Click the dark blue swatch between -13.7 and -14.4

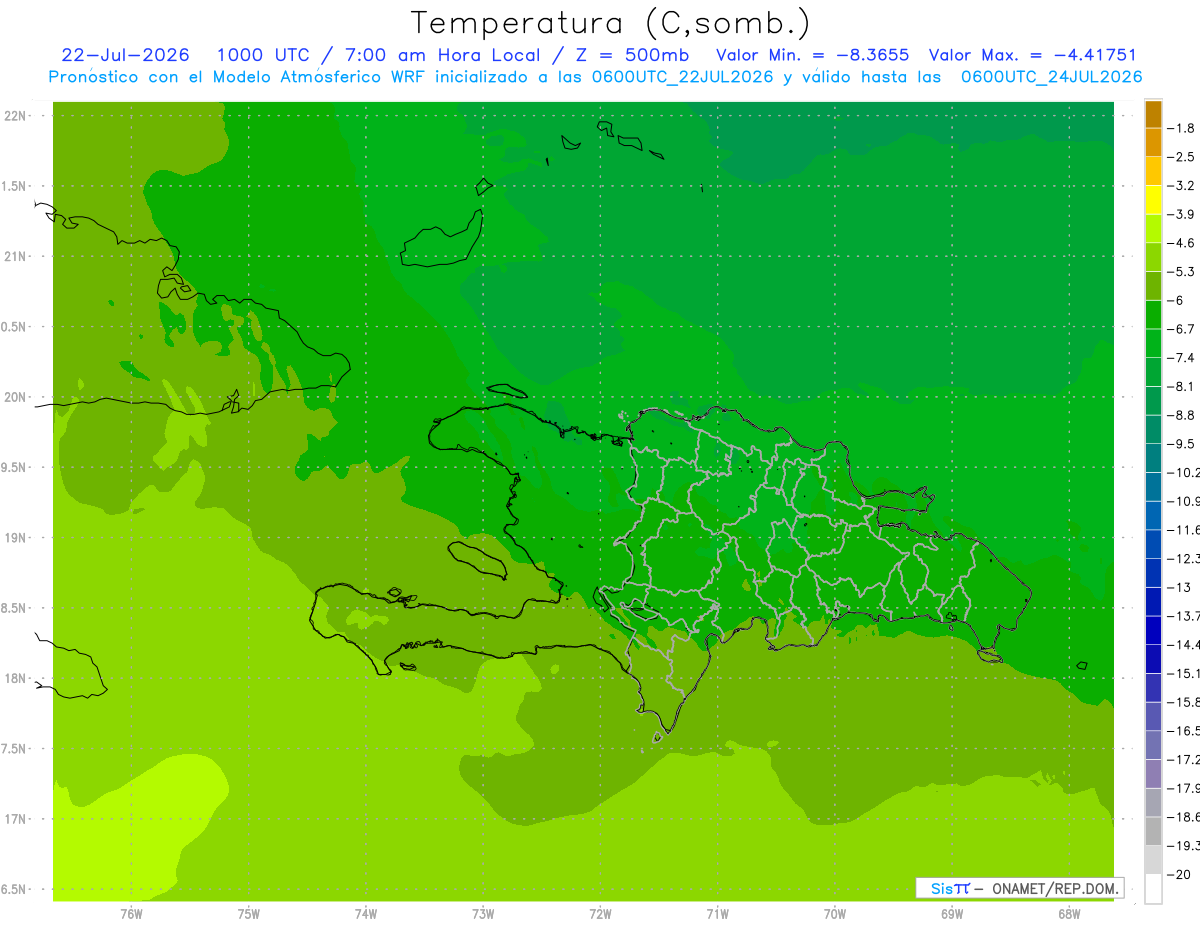pos(1153,630)
